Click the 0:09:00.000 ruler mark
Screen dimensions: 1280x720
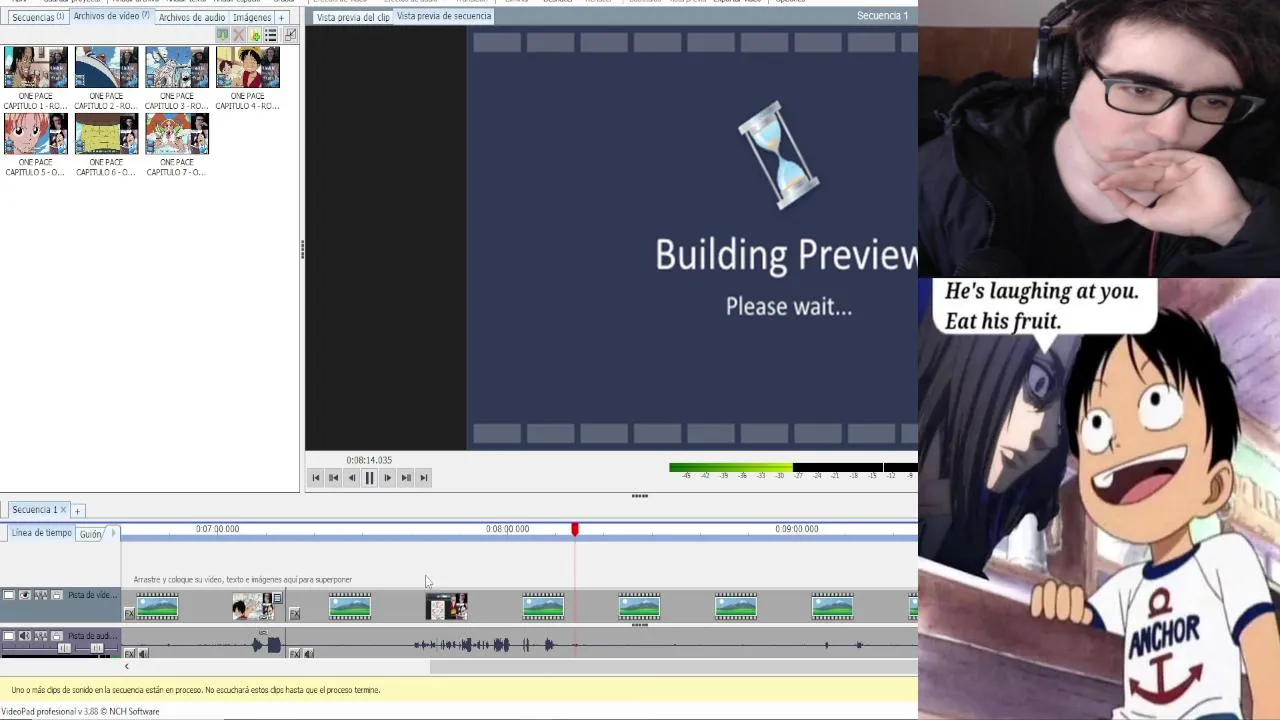[797, 529]
